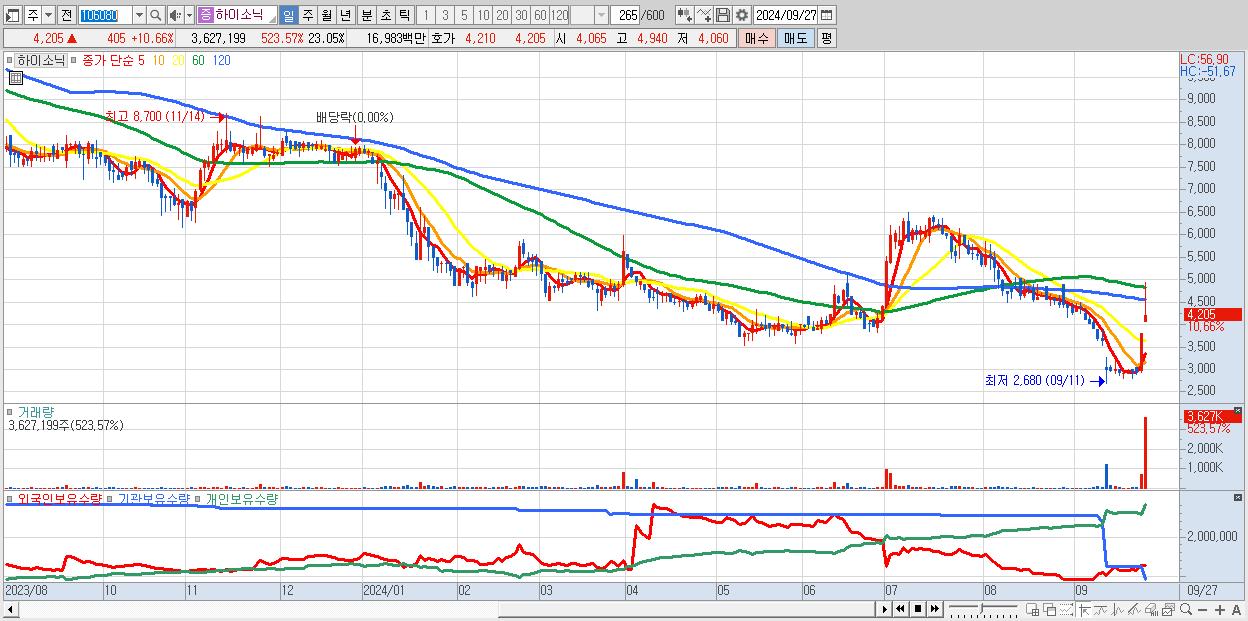Click the fast-forward playback button
The height and width of the screenshot is (621, 1248).
pos(935,609)
